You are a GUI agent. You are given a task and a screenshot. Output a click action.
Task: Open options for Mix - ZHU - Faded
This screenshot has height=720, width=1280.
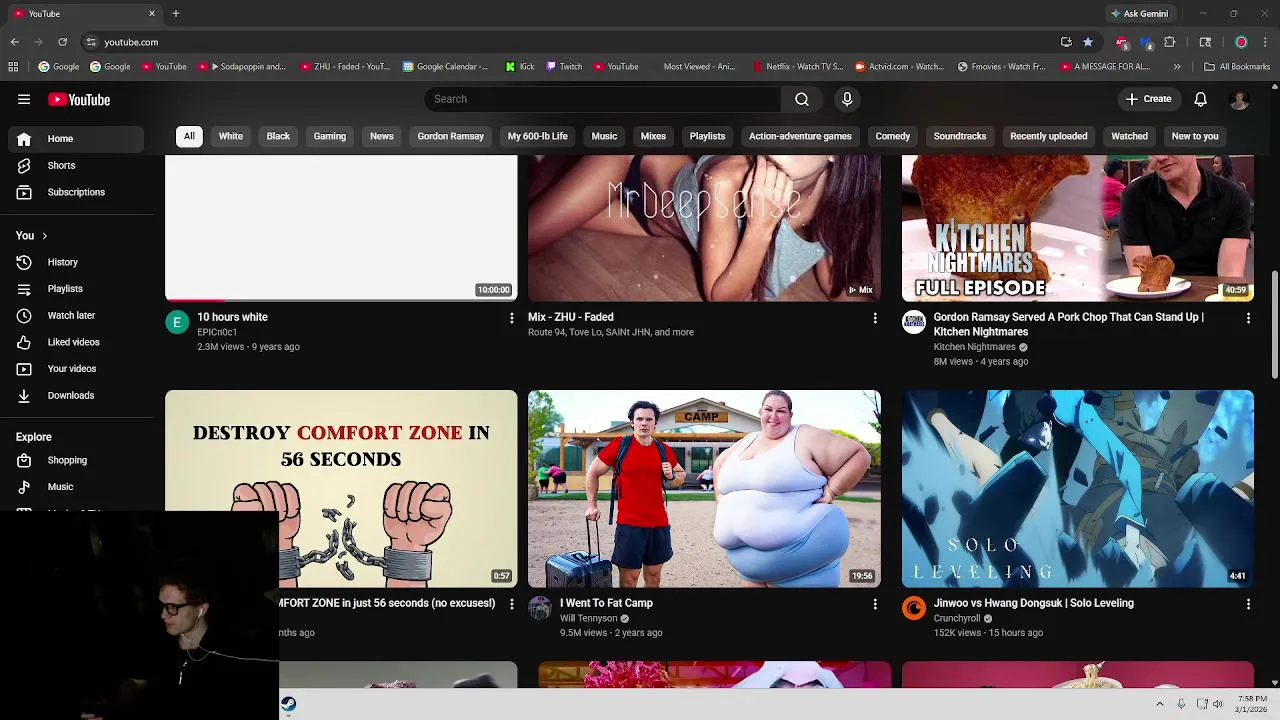point(875,318)
